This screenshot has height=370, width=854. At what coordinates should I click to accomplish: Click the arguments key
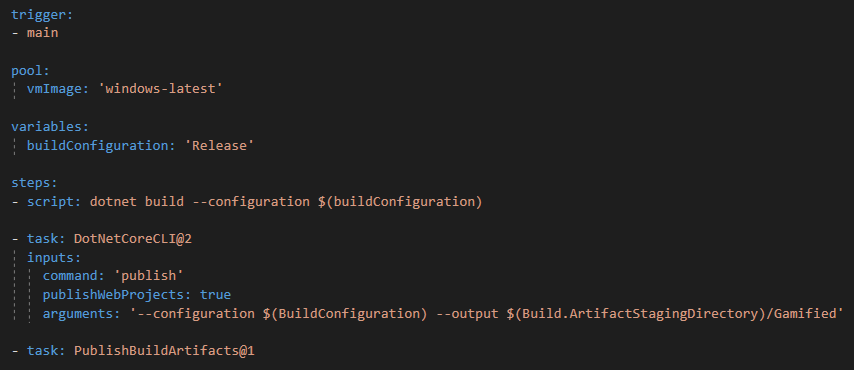(x=81, y=314)
